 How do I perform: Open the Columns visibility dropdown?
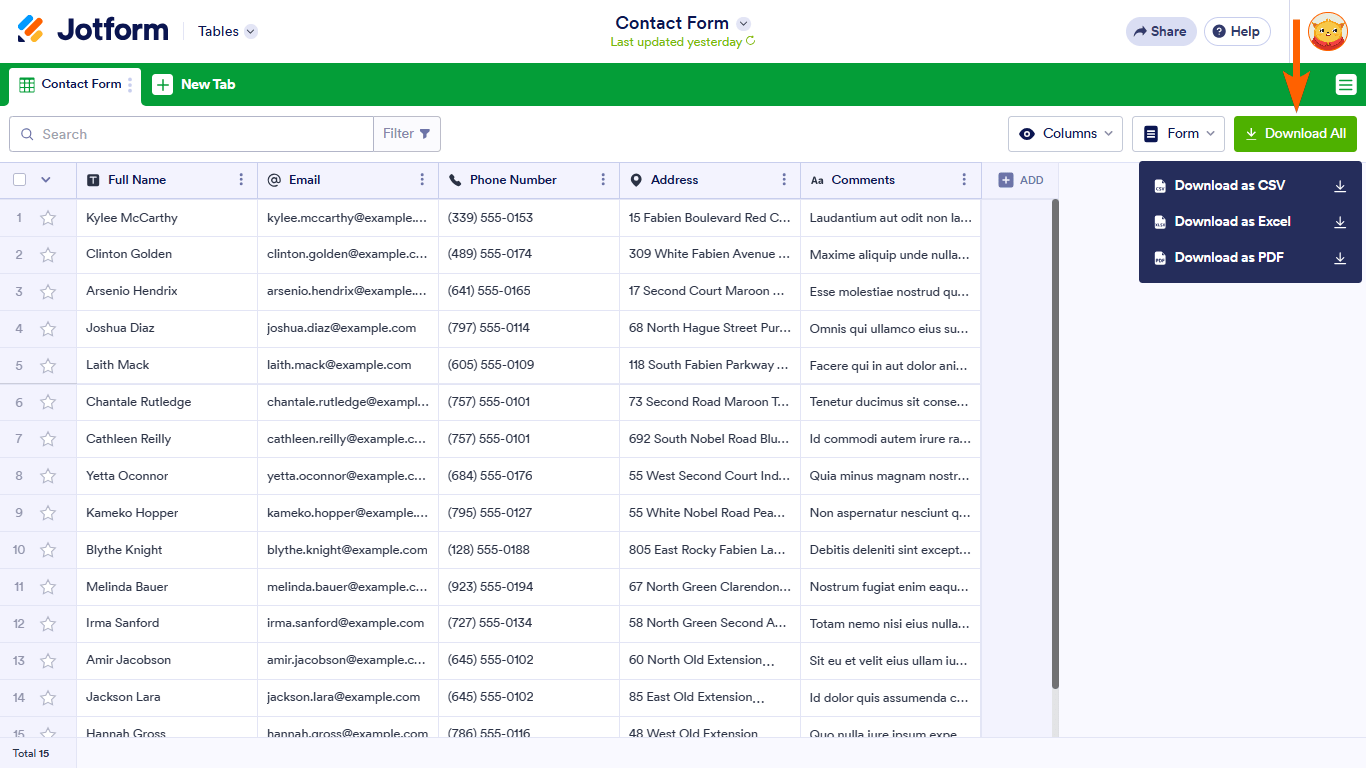1065,134
